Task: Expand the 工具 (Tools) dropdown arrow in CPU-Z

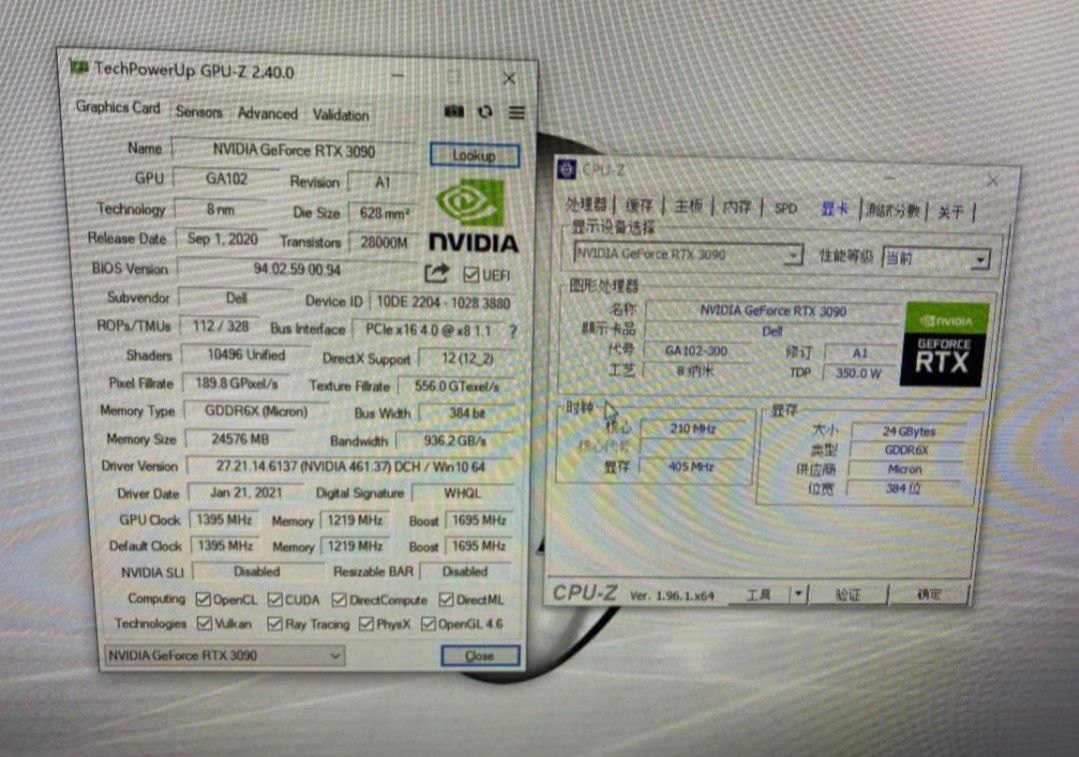Action: pos(800,594)
